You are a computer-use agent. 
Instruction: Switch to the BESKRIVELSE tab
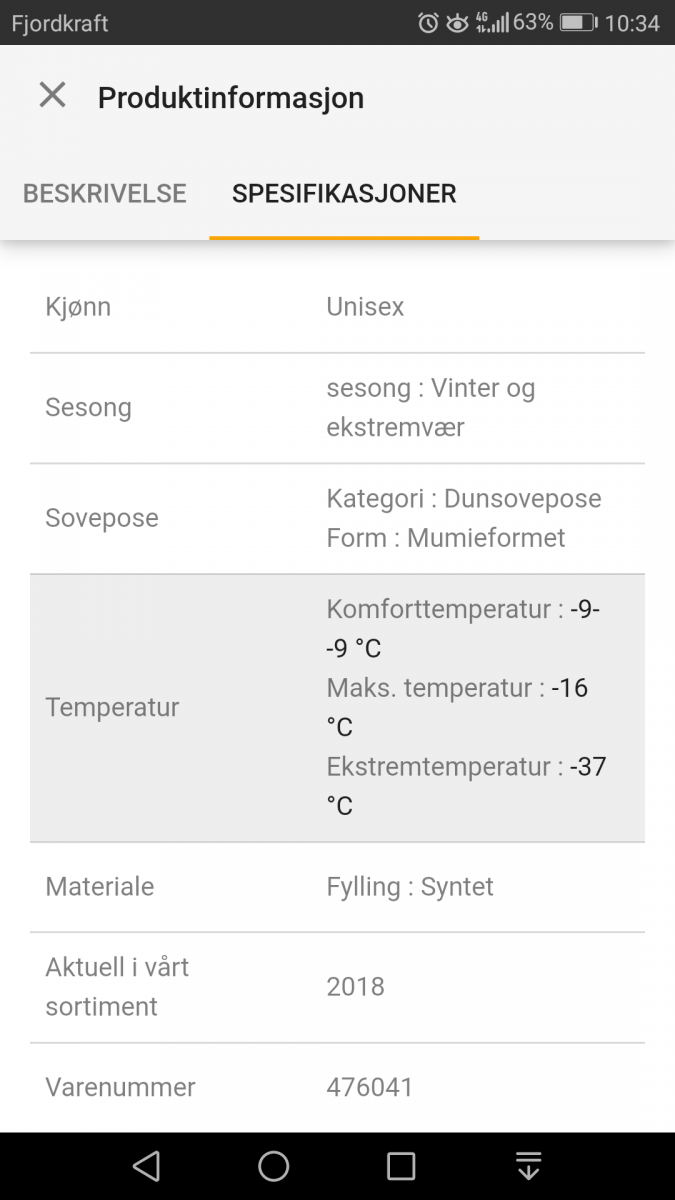105,193
